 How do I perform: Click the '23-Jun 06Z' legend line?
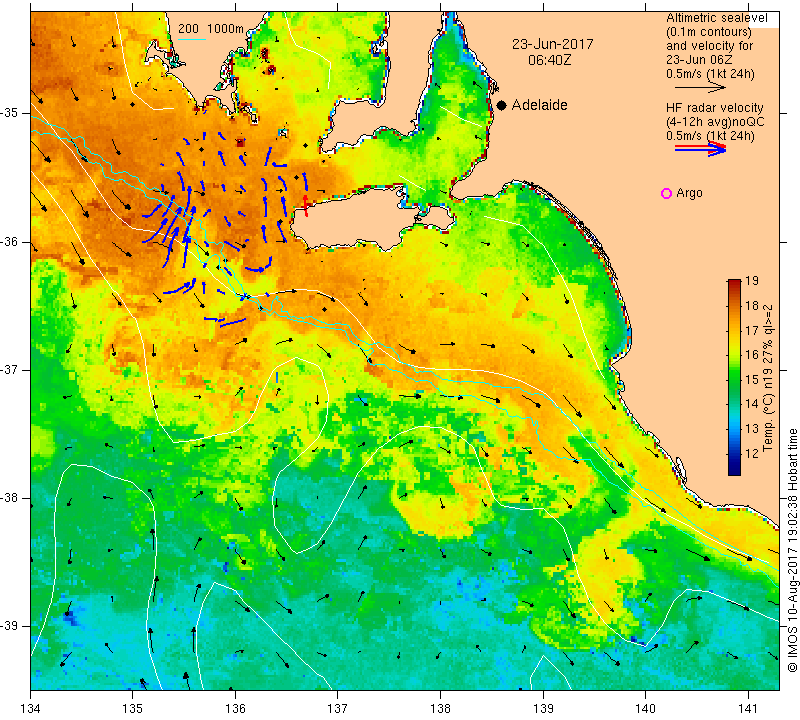coord(699,60)
